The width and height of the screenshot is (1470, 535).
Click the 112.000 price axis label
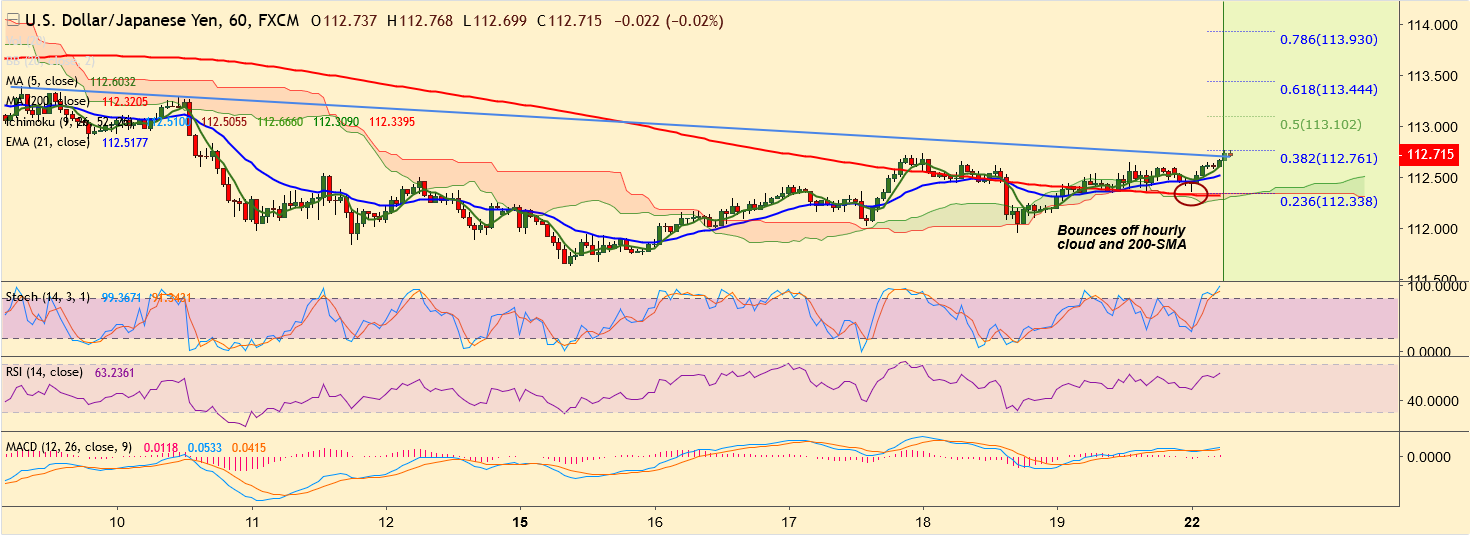point(1434,228)
